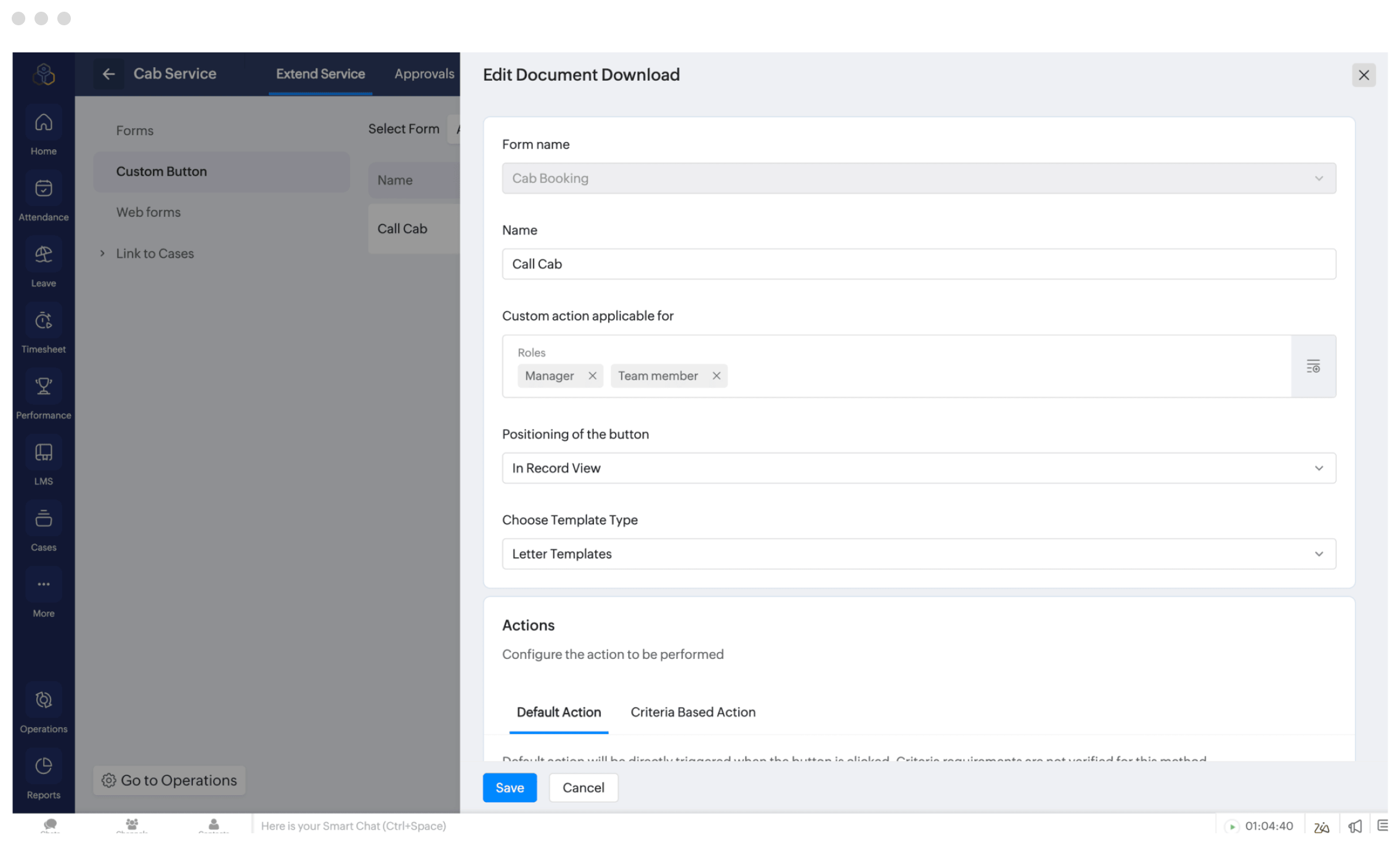Open the Leave module icon
The image size is (1400, 853).
pos(43,255)
